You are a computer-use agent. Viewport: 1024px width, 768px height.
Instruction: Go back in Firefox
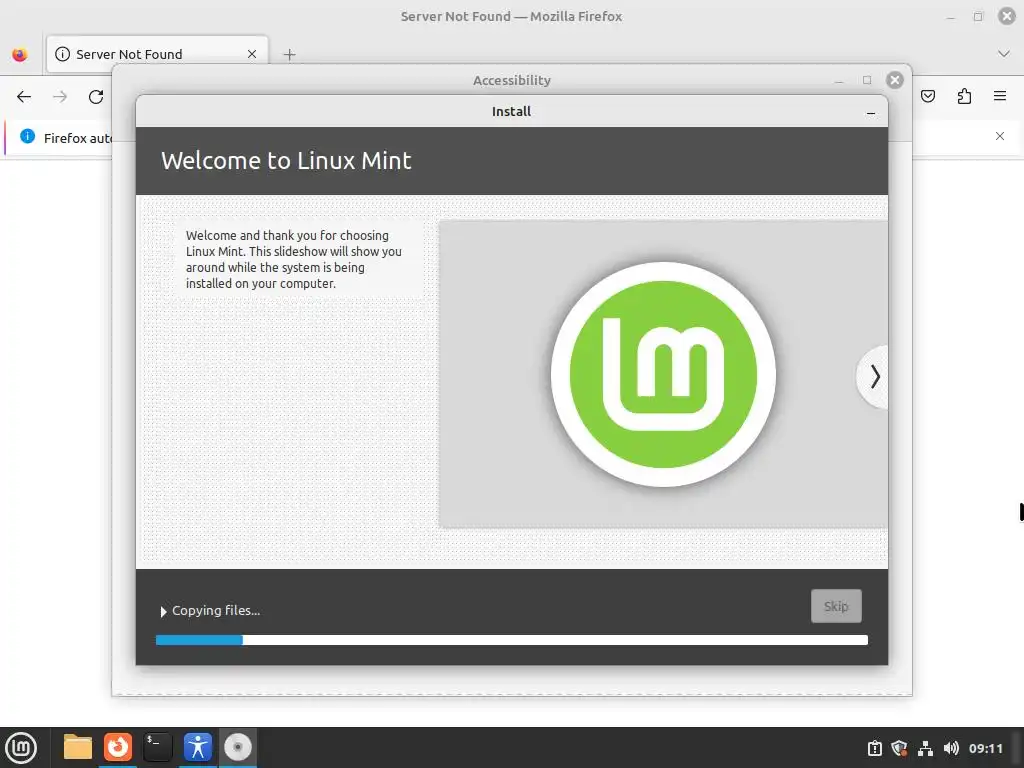click(24, 97)
